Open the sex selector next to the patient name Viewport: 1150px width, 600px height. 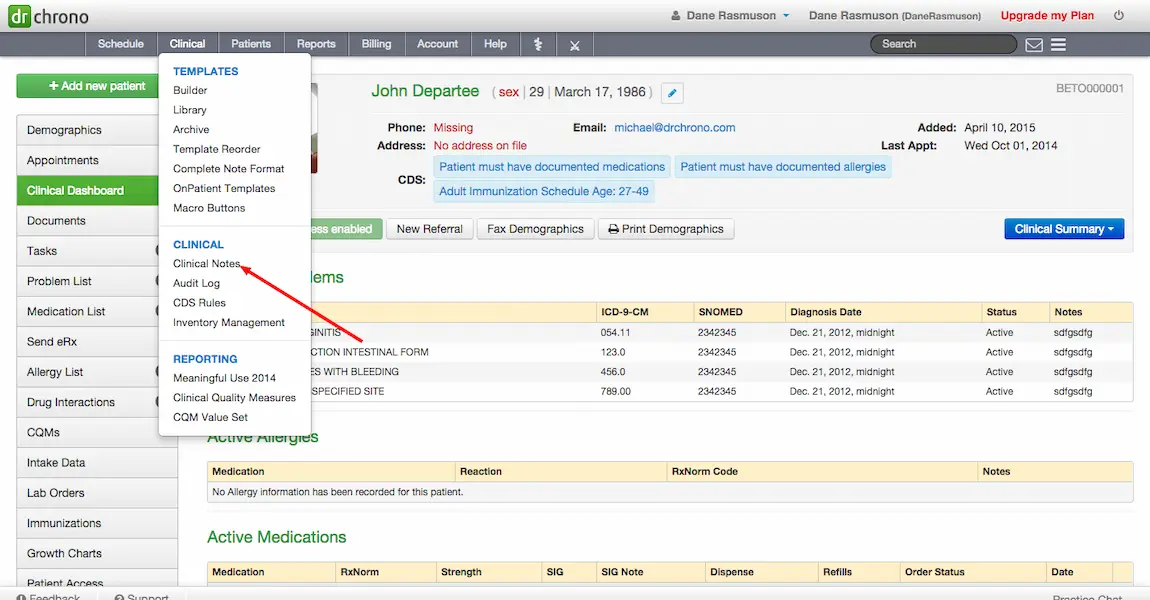[509, 91]
